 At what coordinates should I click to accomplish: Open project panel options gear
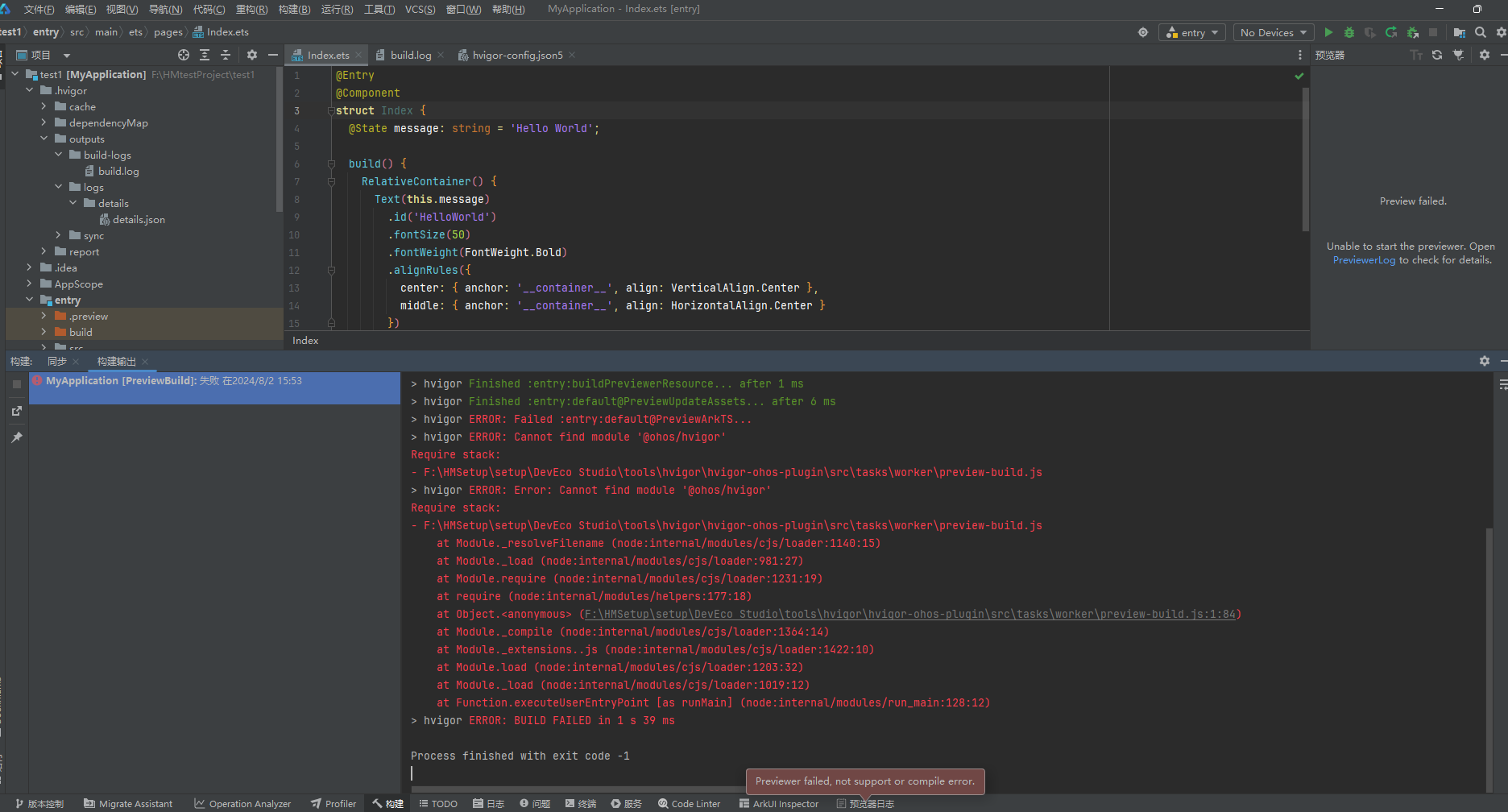coord(252,55)
